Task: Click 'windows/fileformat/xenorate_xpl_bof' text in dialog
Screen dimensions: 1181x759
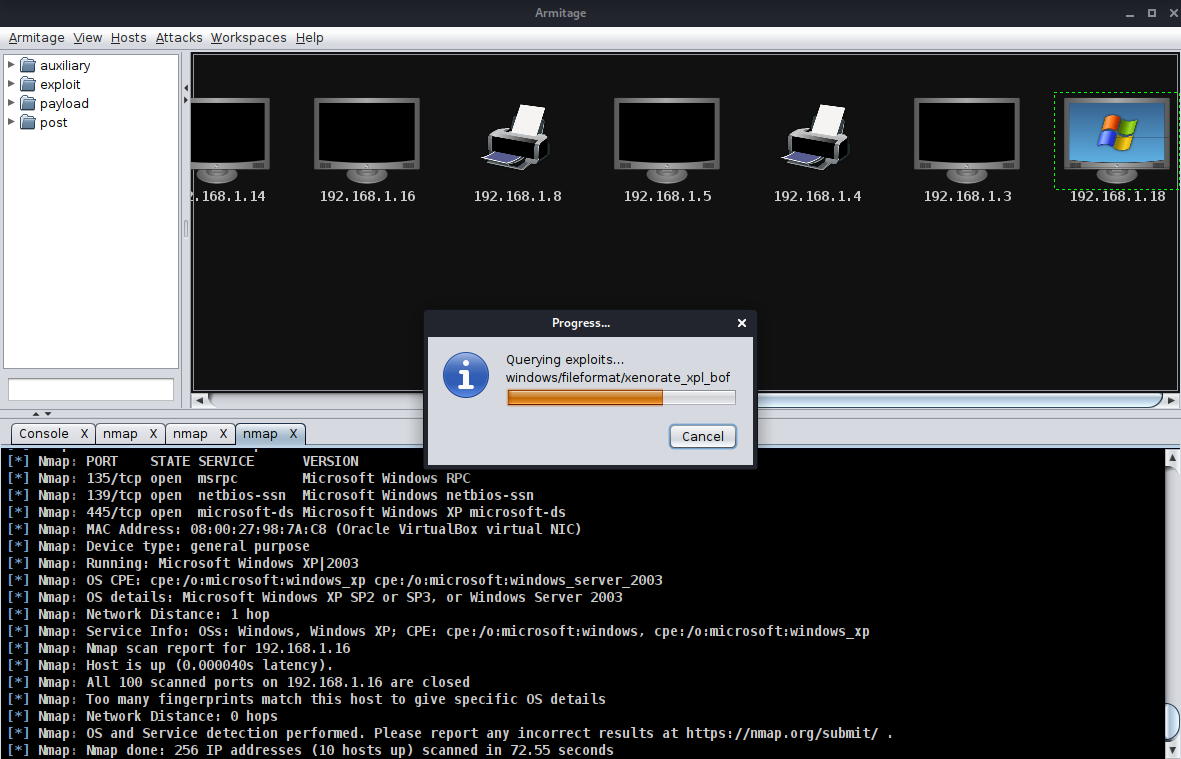Action: pyautogui.click(x=618, y=378)
